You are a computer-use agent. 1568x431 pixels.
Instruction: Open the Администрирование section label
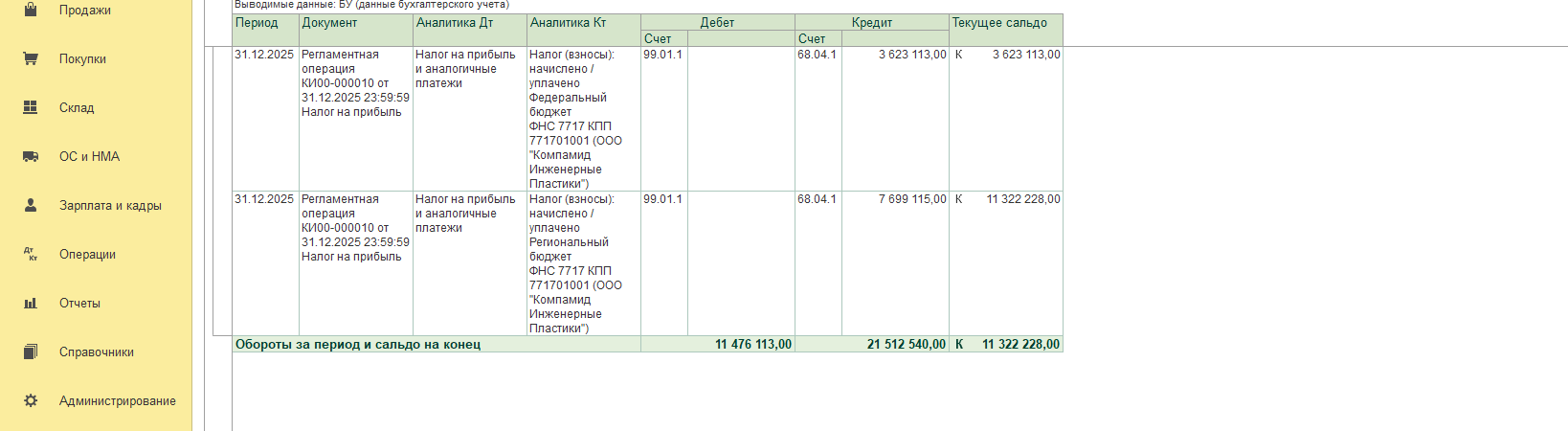point(117,400)
